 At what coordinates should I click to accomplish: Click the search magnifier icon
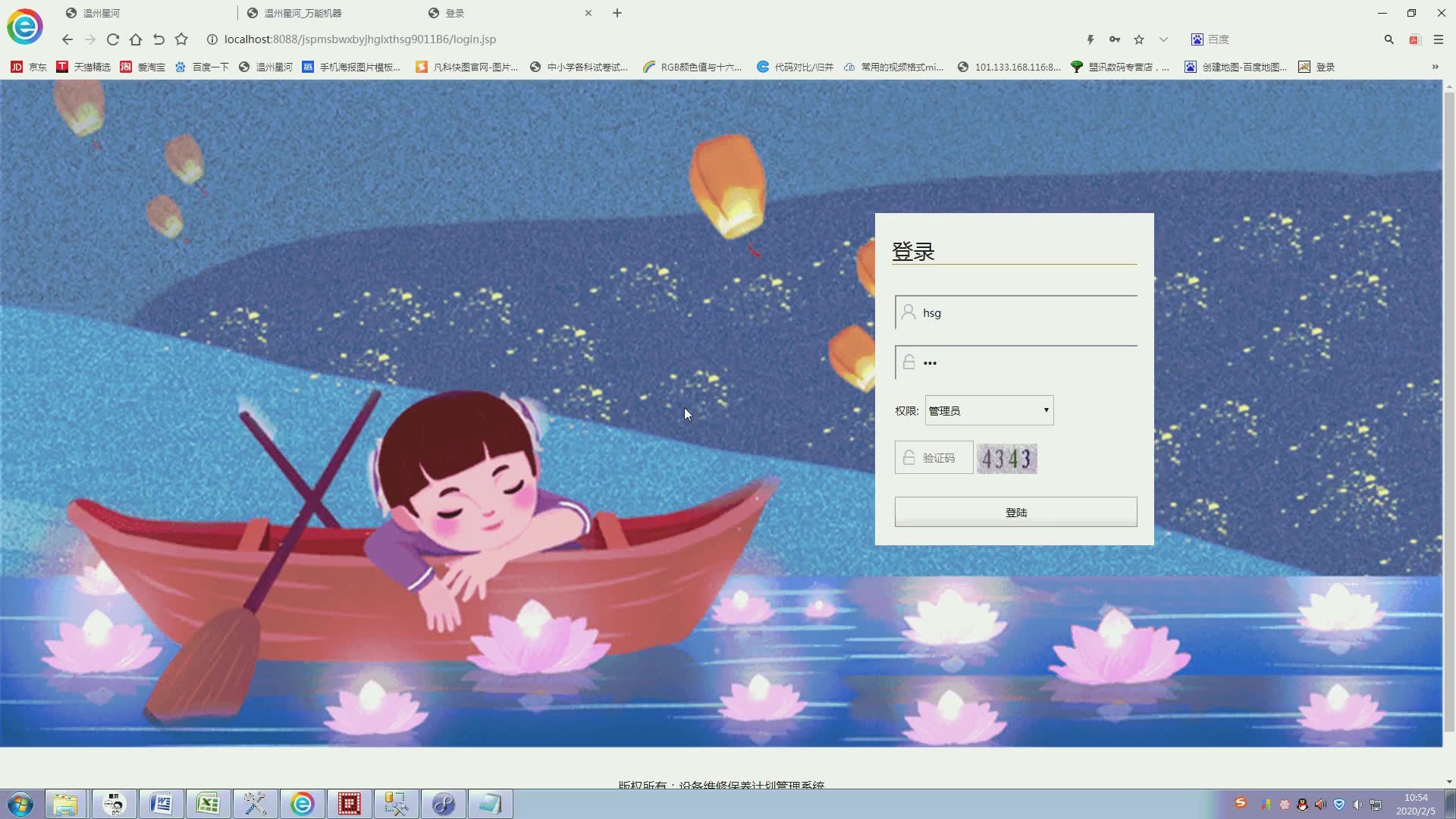coord(1389,39)
